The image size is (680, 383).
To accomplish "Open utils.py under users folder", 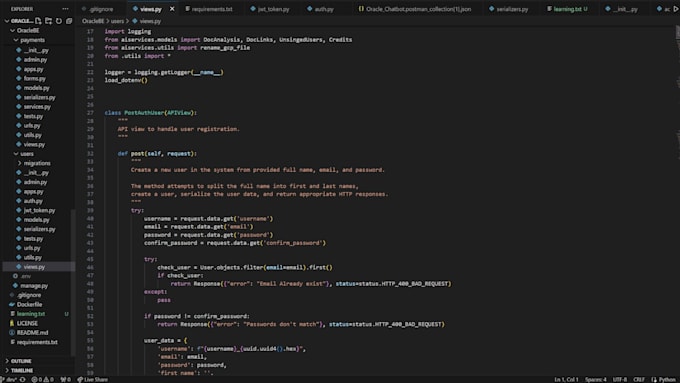I will pos(33,257).
